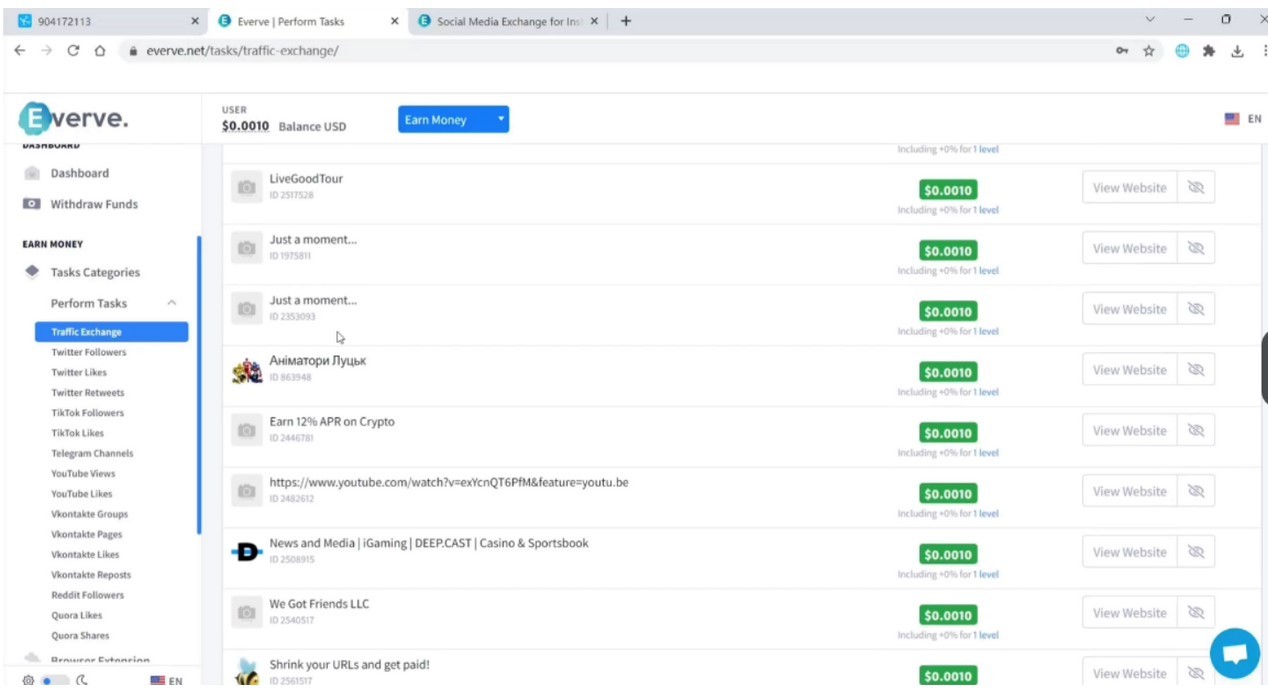Open TikTok Followers tasks
1268x697 pixels.
click(88, 413)
